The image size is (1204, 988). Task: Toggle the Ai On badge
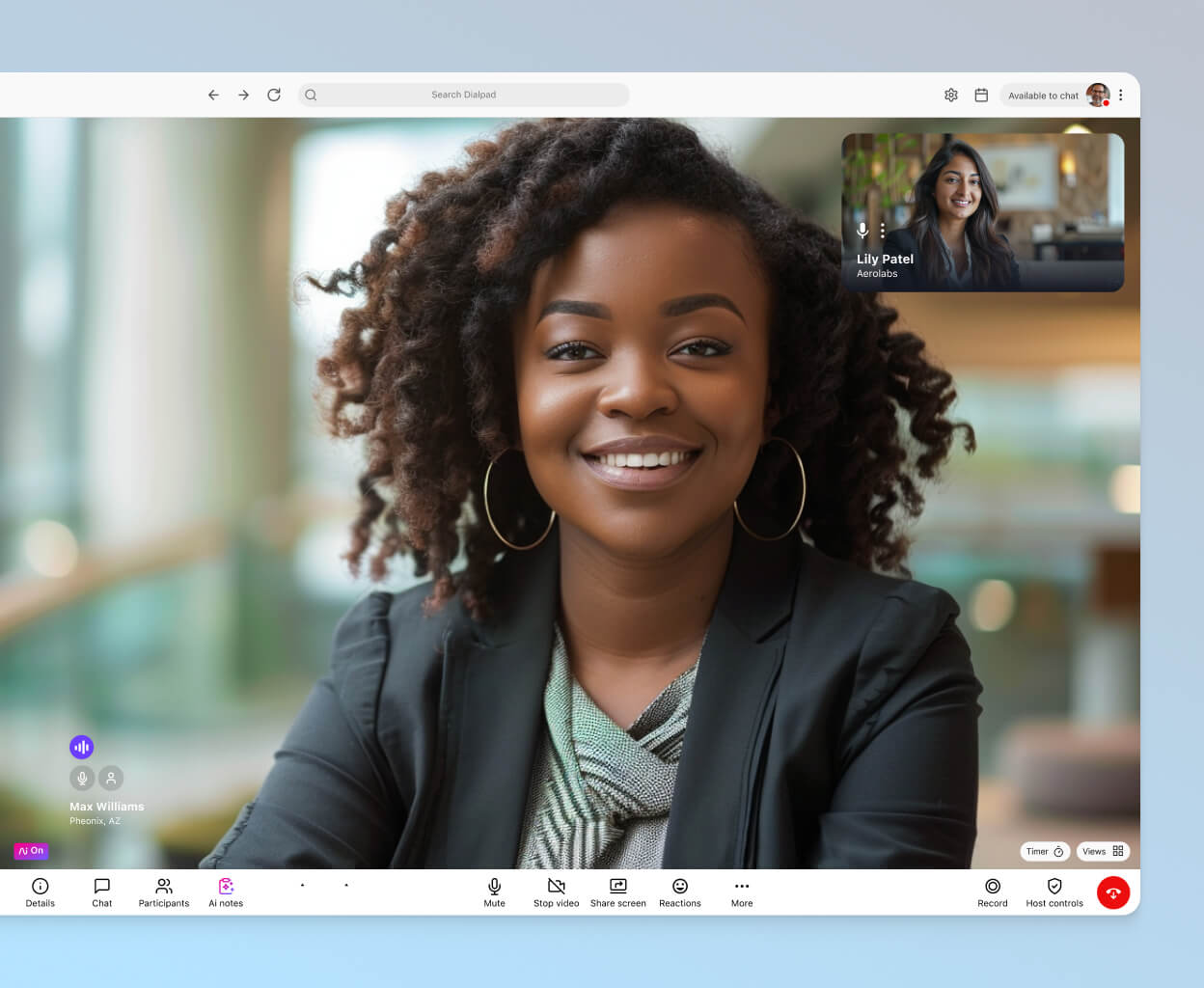(x=30, y=851)
